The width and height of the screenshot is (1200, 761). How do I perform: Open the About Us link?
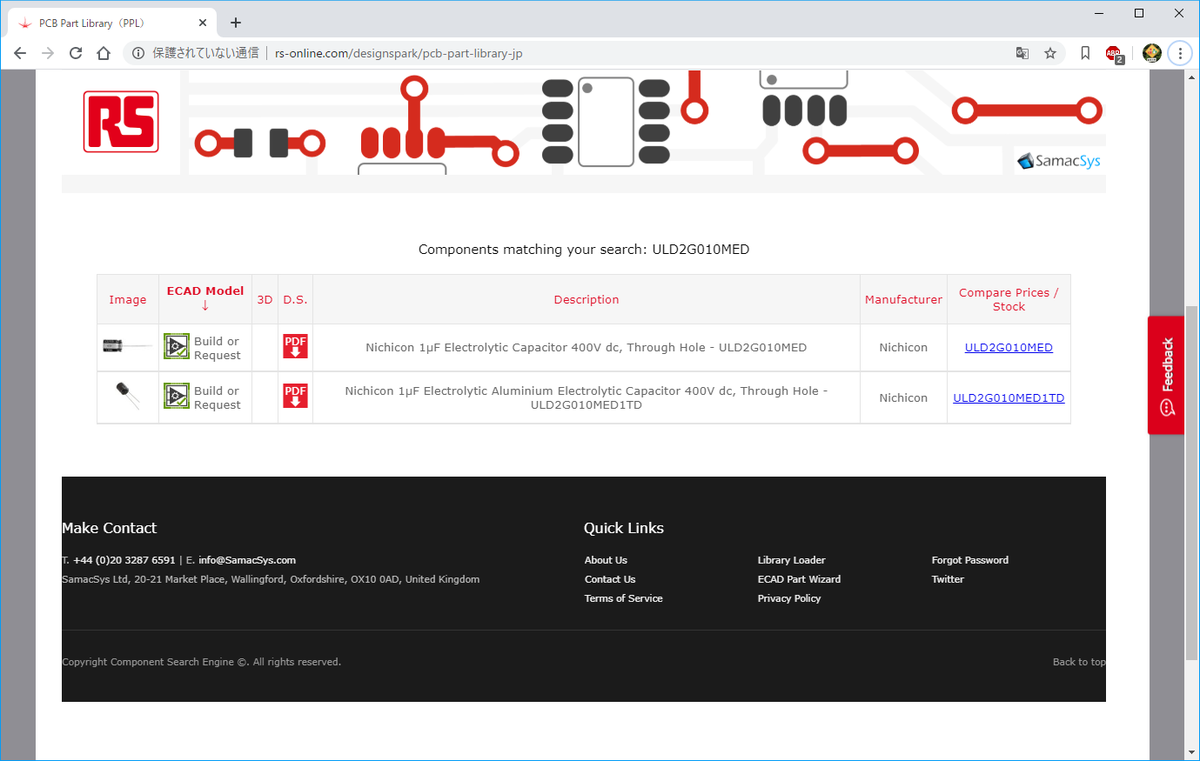pos(606,560)
